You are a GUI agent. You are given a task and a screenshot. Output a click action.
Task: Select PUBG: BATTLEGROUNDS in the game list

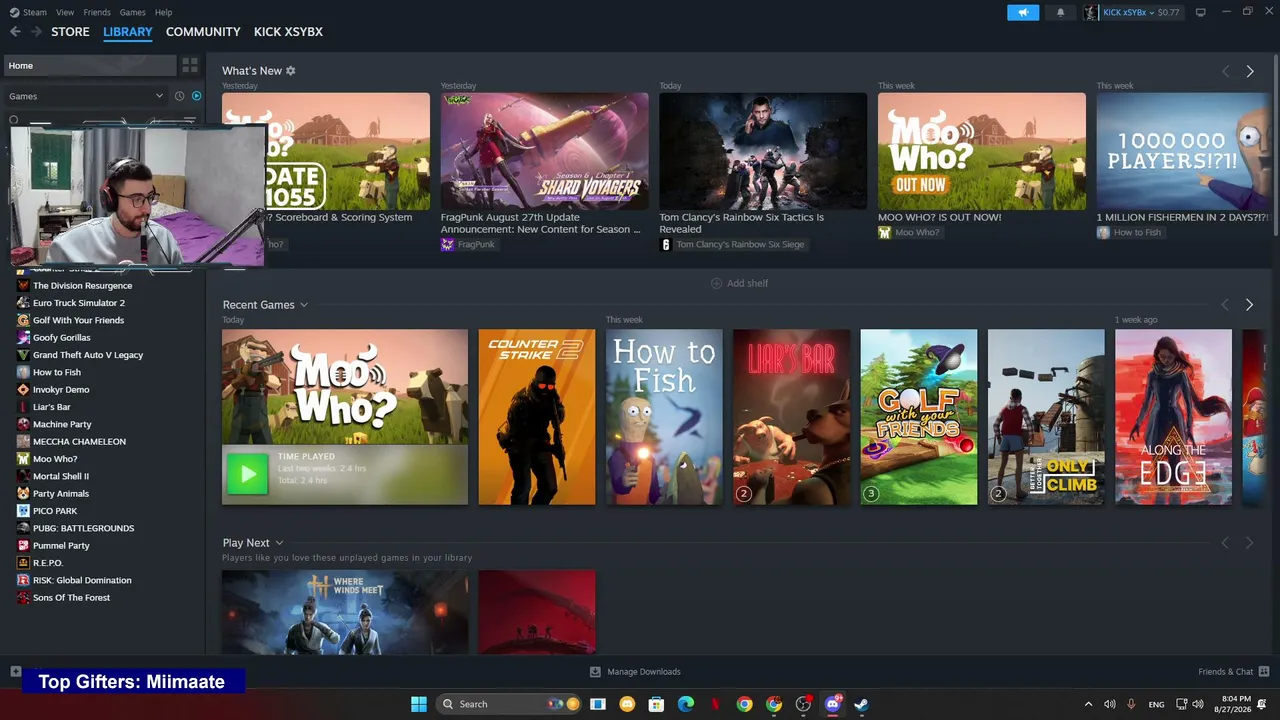pos(83,528)
